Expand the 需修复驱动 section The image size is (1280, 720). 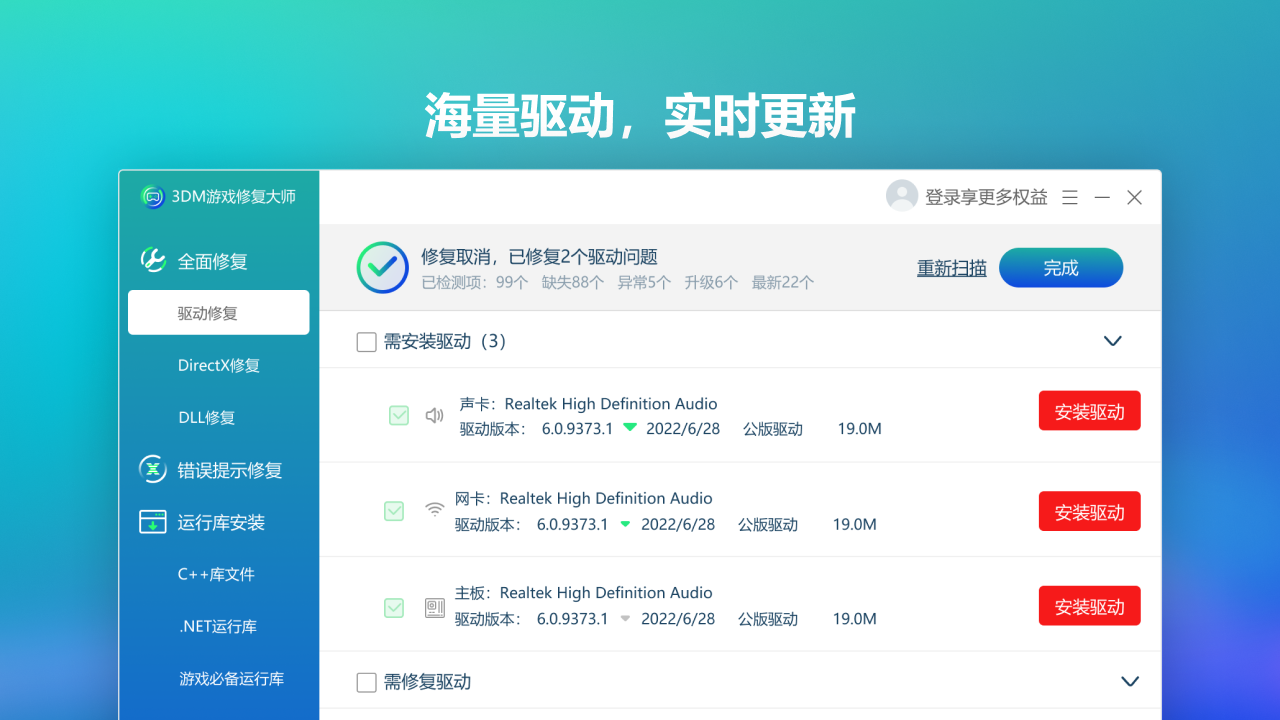[1130, 681]
